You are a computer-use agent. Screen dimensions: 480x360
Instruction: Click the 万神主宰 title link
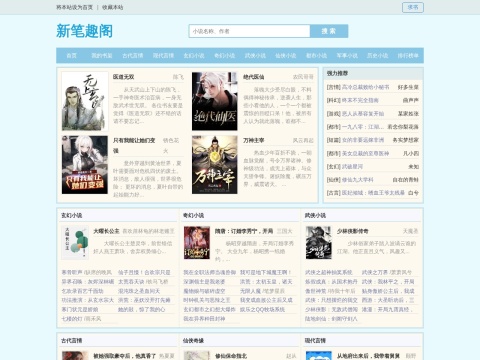point(253,141)
